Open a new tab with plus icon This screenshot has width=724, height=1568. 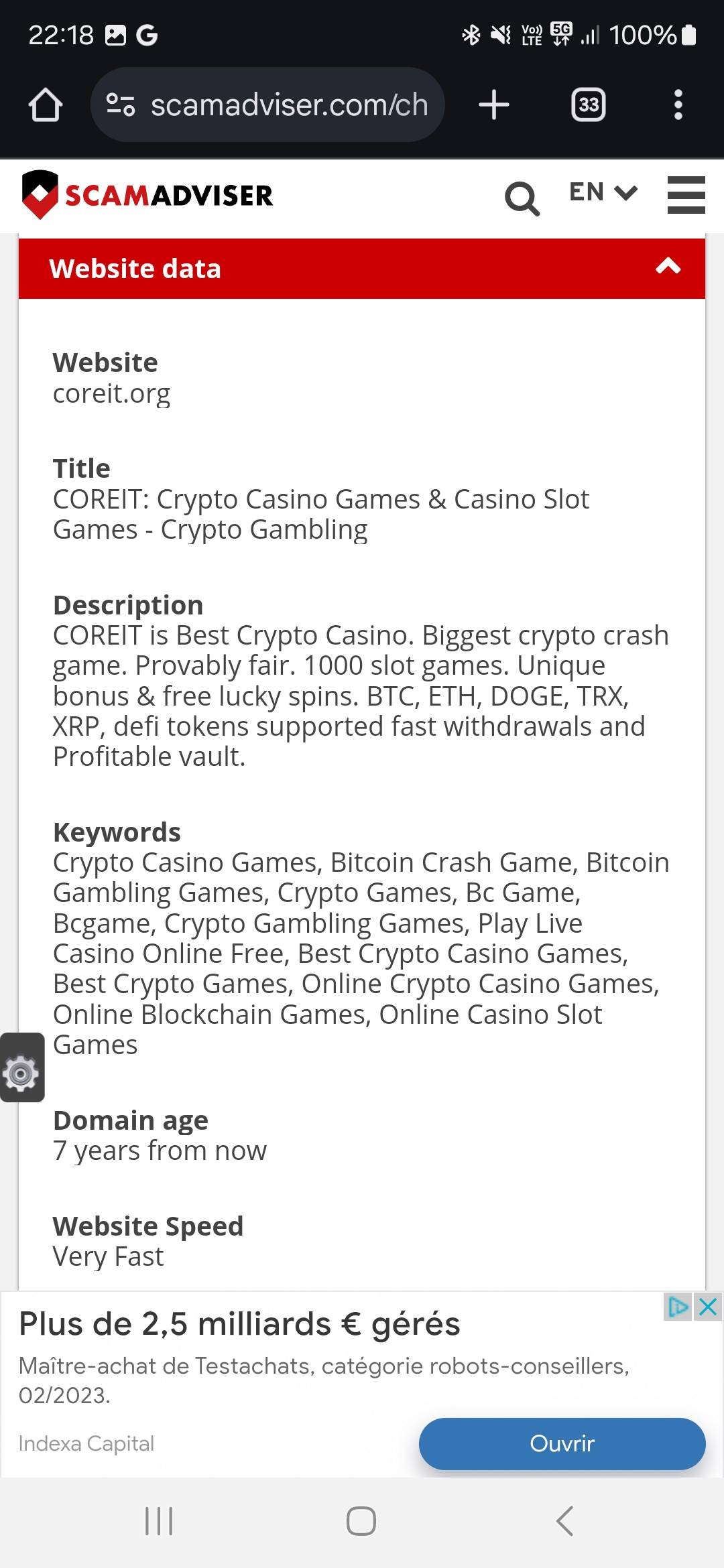click(x=494, y=105)
